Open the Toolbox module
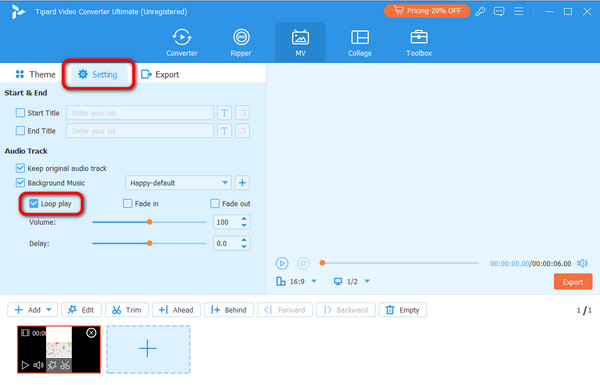This screenshot has width=600, height=385. point(419,43)
